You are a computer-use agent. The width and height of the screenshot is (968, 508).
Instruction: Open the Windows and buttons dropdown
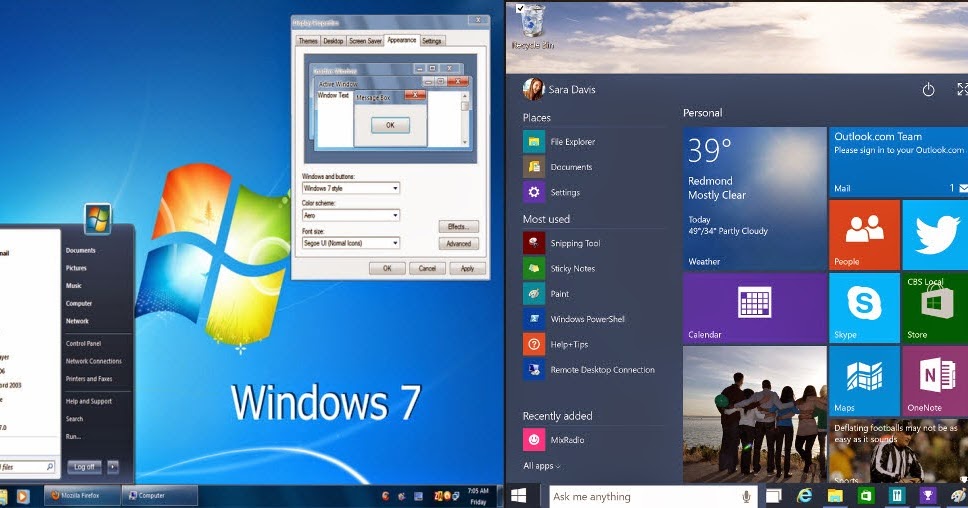[351, 188]
